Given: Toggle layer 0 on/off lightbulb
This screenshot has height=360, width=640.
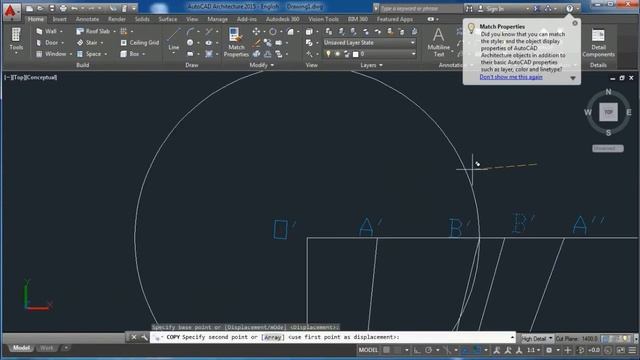Looking at the screenshot, I should pos(328,54).
